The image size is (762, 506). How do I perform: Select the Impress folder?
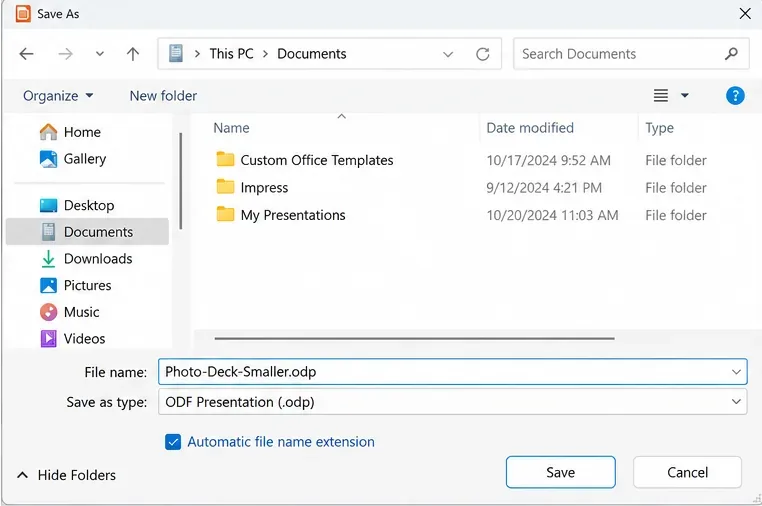264,188
